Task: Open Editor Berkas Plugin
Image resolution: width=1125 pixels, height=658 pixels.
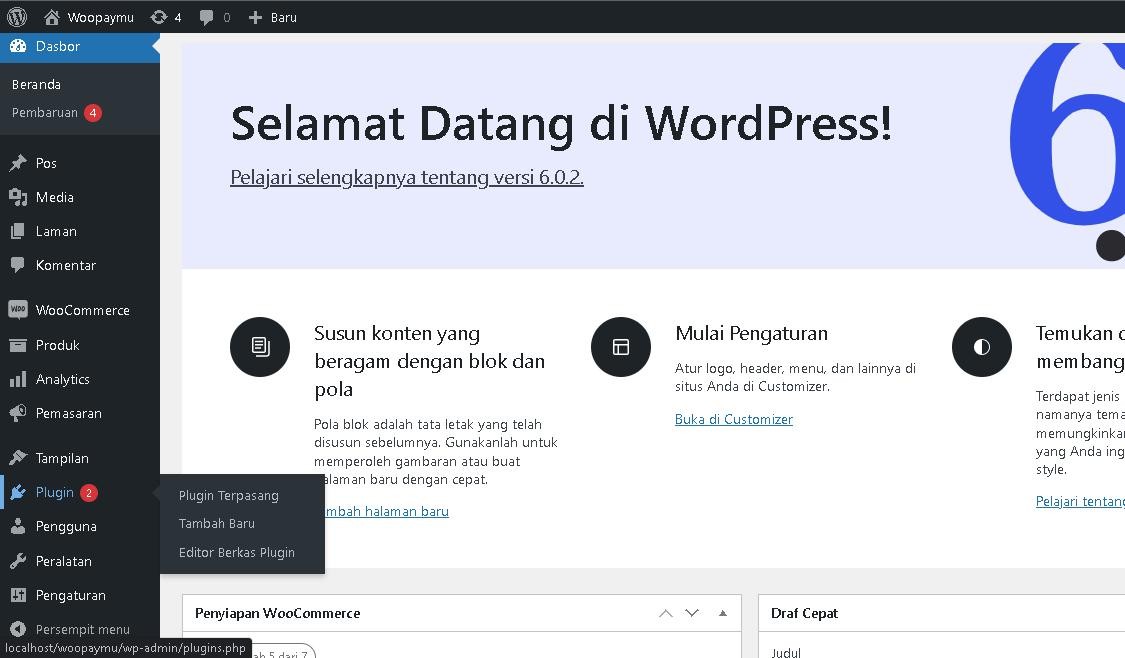Action: pyautogui.click(x=237, y=553)
